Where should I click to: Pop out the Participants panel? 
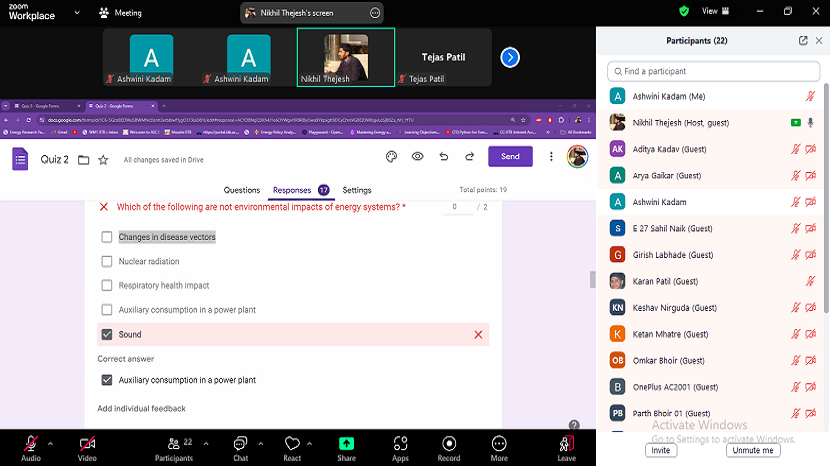pos(803,41)
